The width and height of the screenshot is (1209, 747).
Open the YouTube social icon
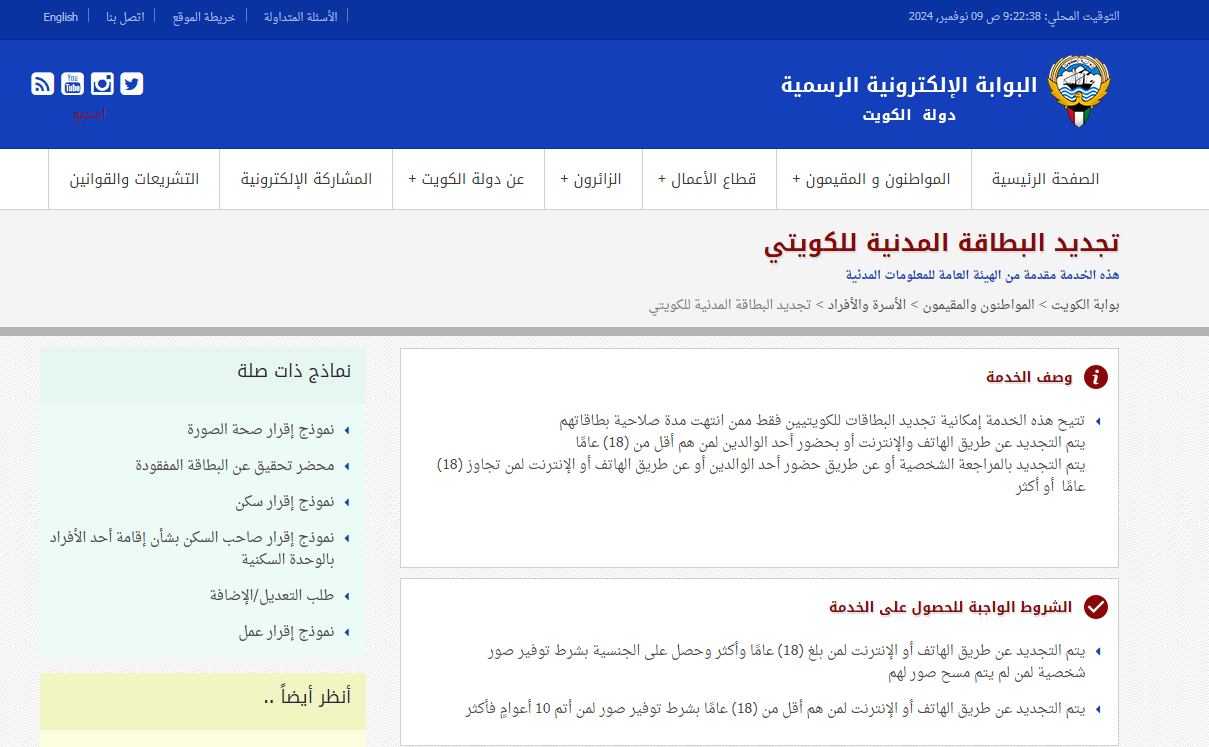point(72,84)
